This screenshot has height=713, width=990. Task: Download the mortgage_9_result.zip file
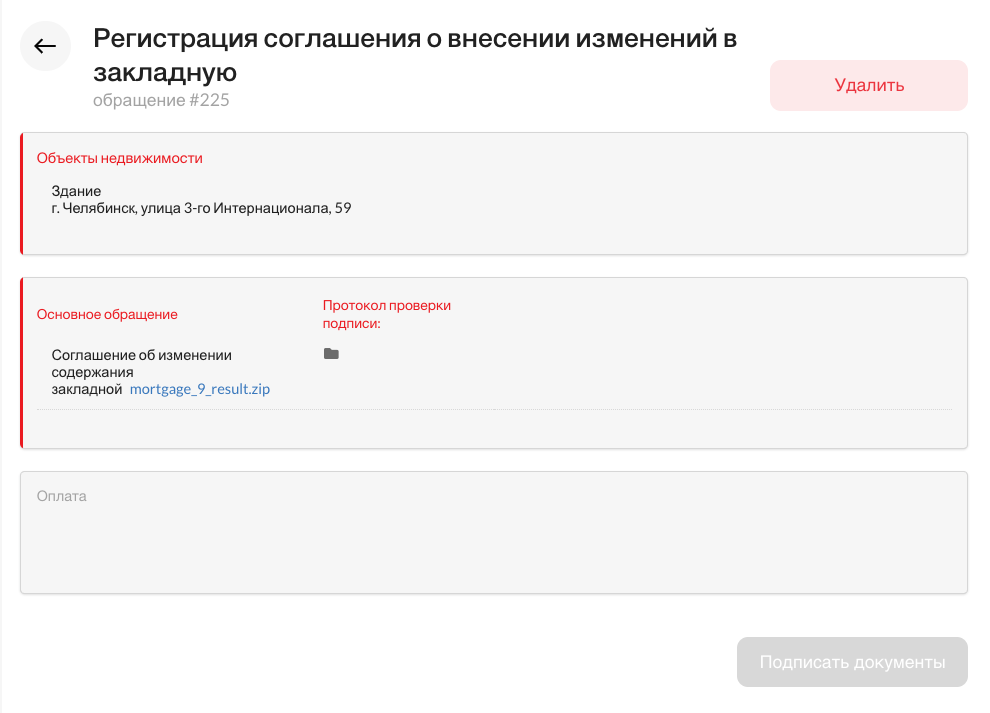200,389
